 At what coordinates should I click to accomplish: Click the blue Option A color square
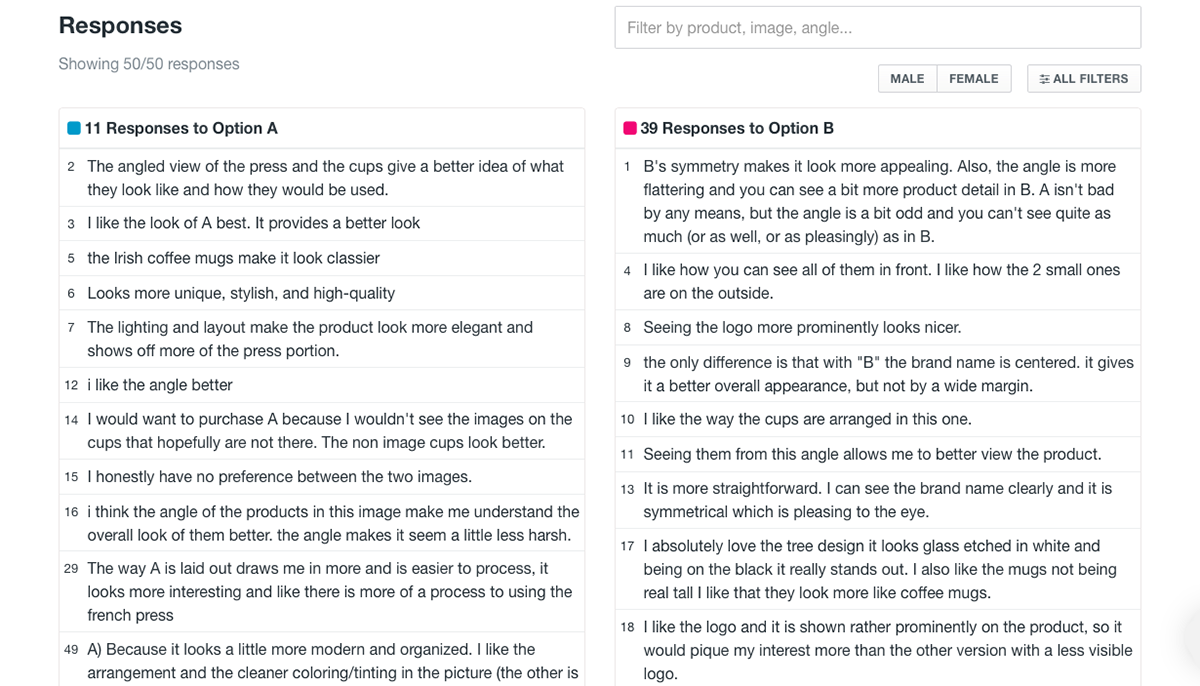pyautogui.click(x=74, y=128)
